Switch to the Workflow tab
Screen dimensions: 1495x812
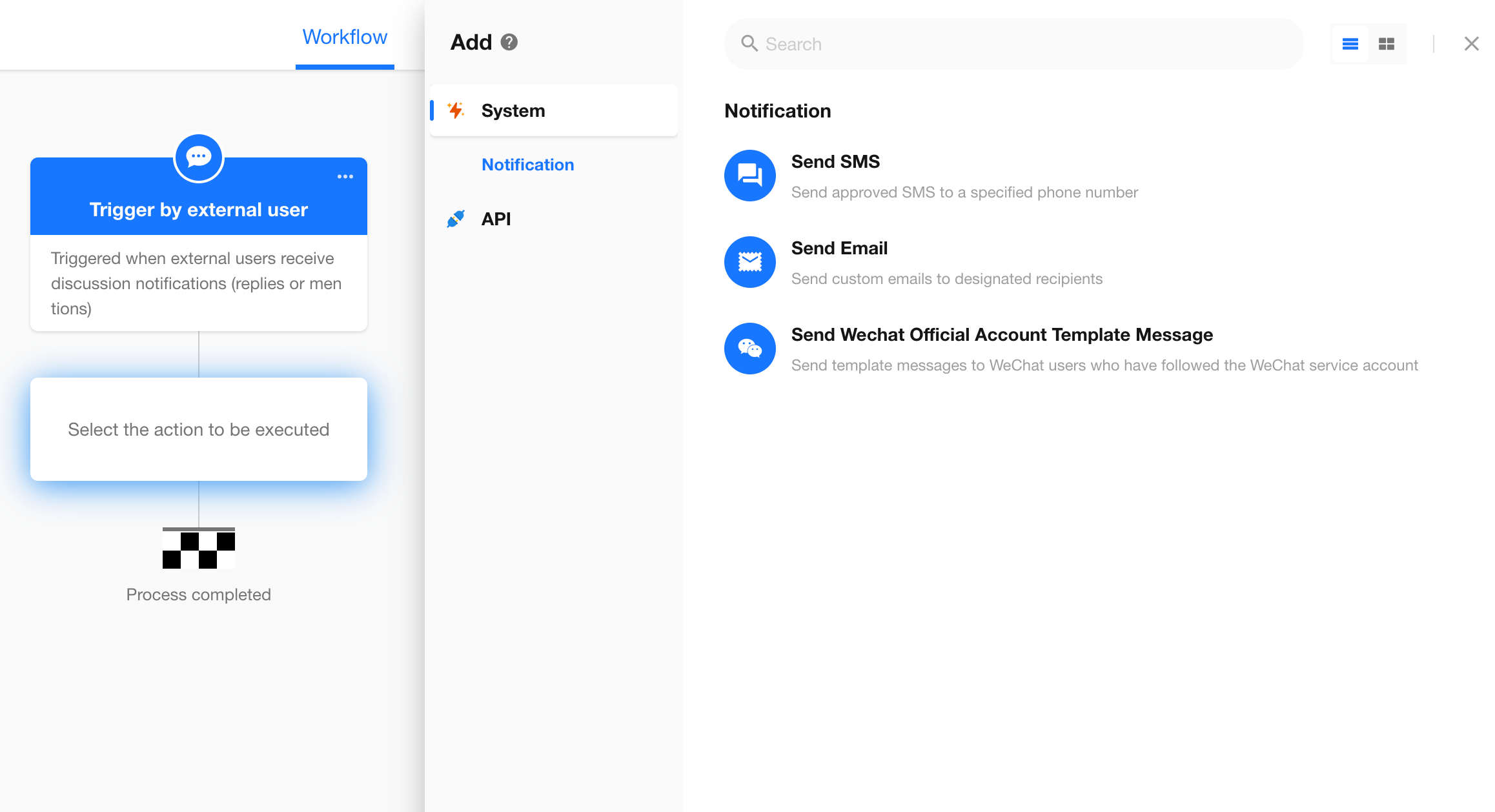point(345,37)
